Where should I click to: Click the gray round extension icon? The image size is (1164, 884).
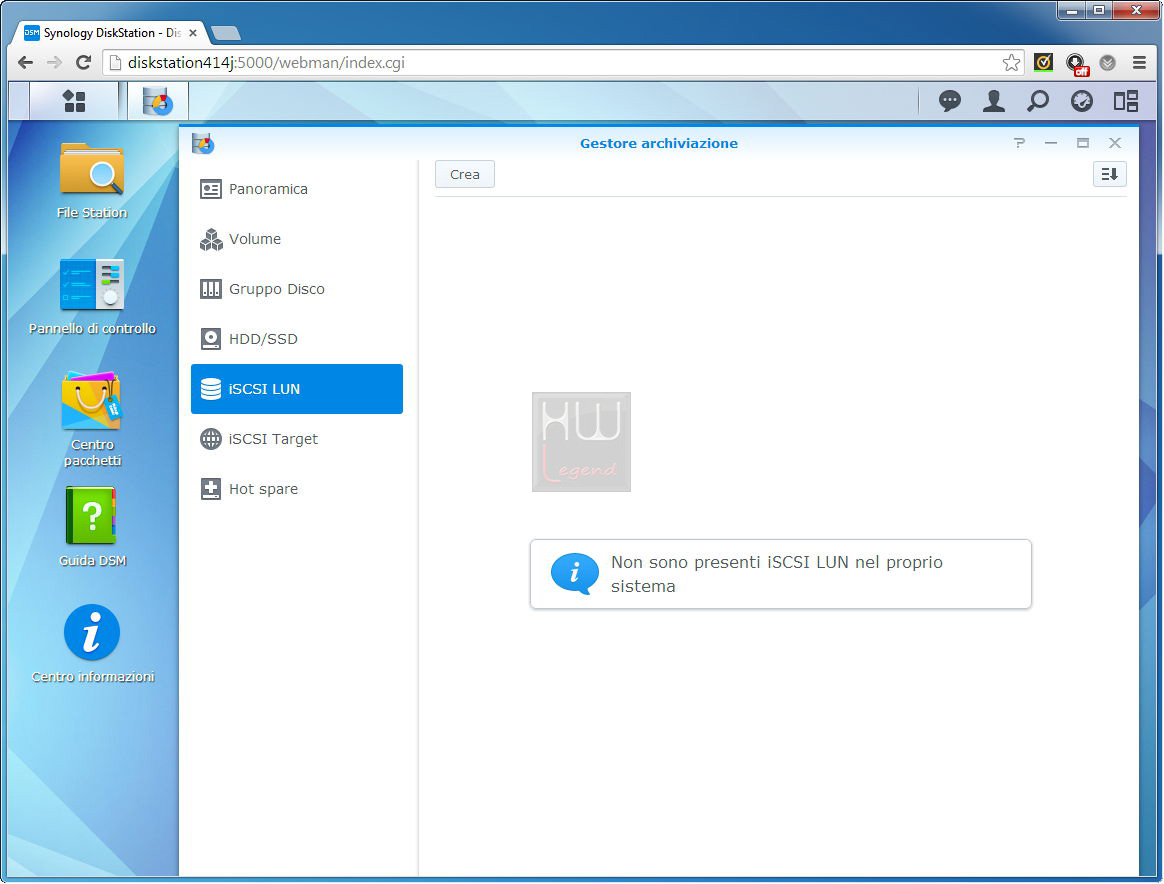1108,63
